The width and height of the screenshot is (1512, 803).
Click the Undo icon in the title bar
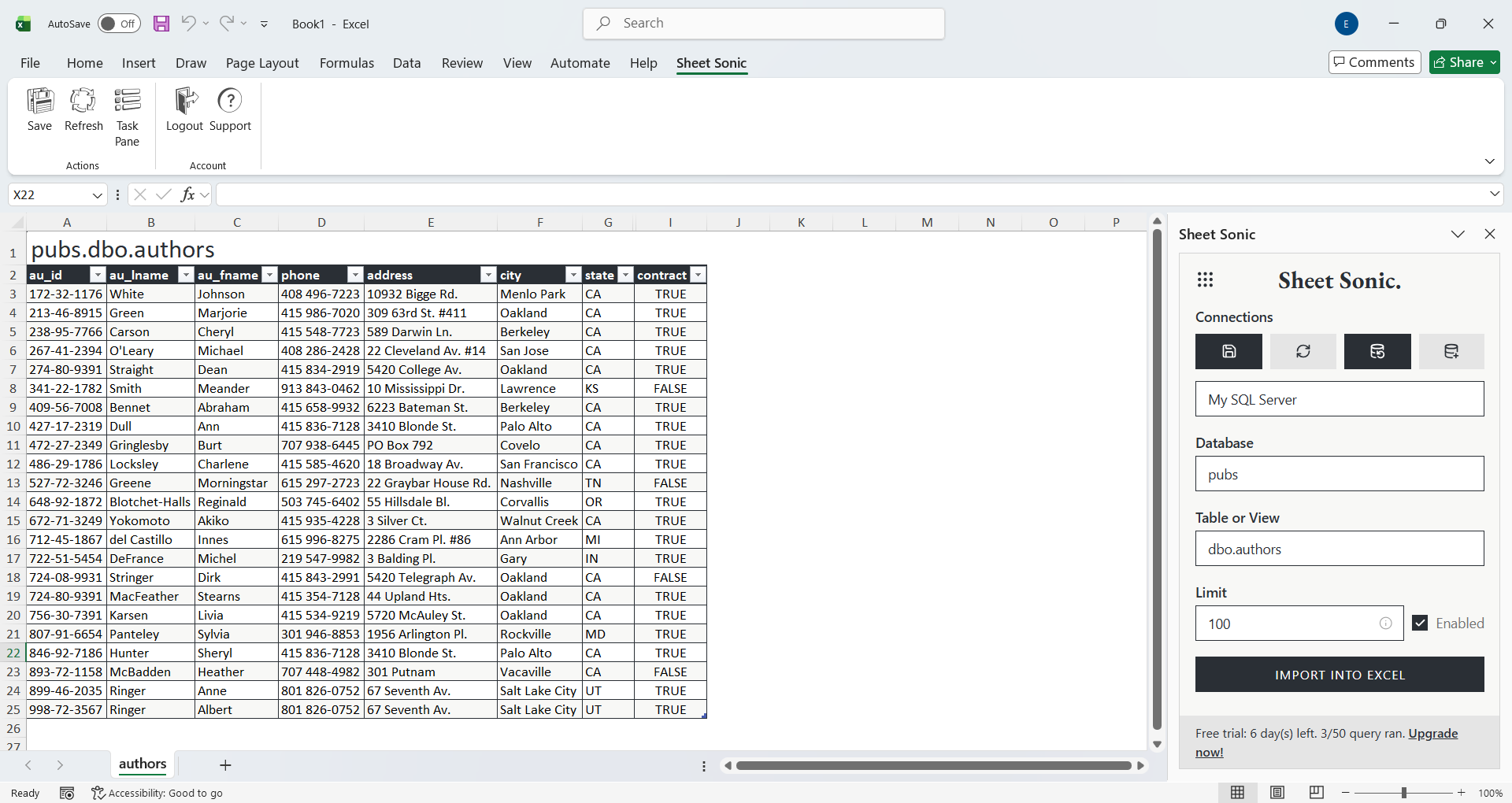188,23
